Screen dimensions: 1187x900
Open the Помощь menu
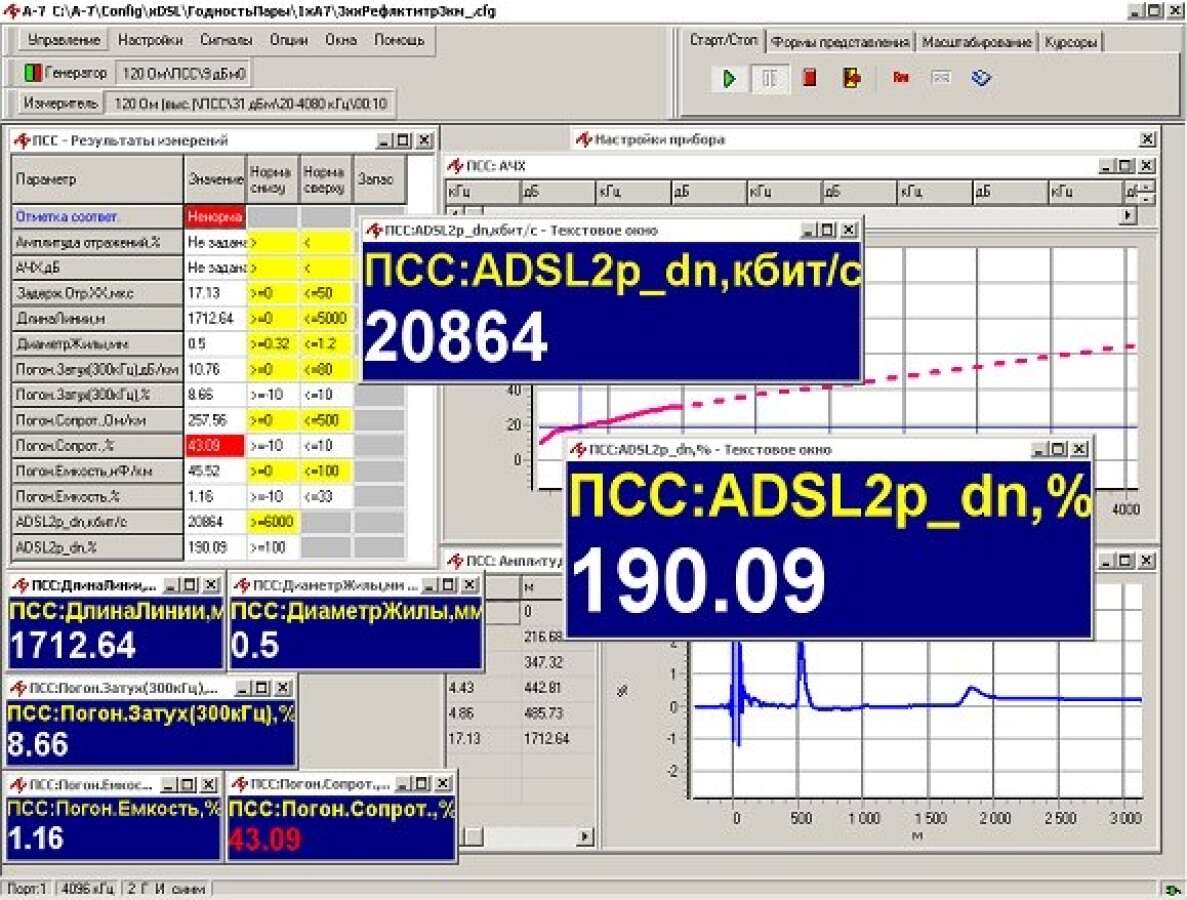click(399, 40)
